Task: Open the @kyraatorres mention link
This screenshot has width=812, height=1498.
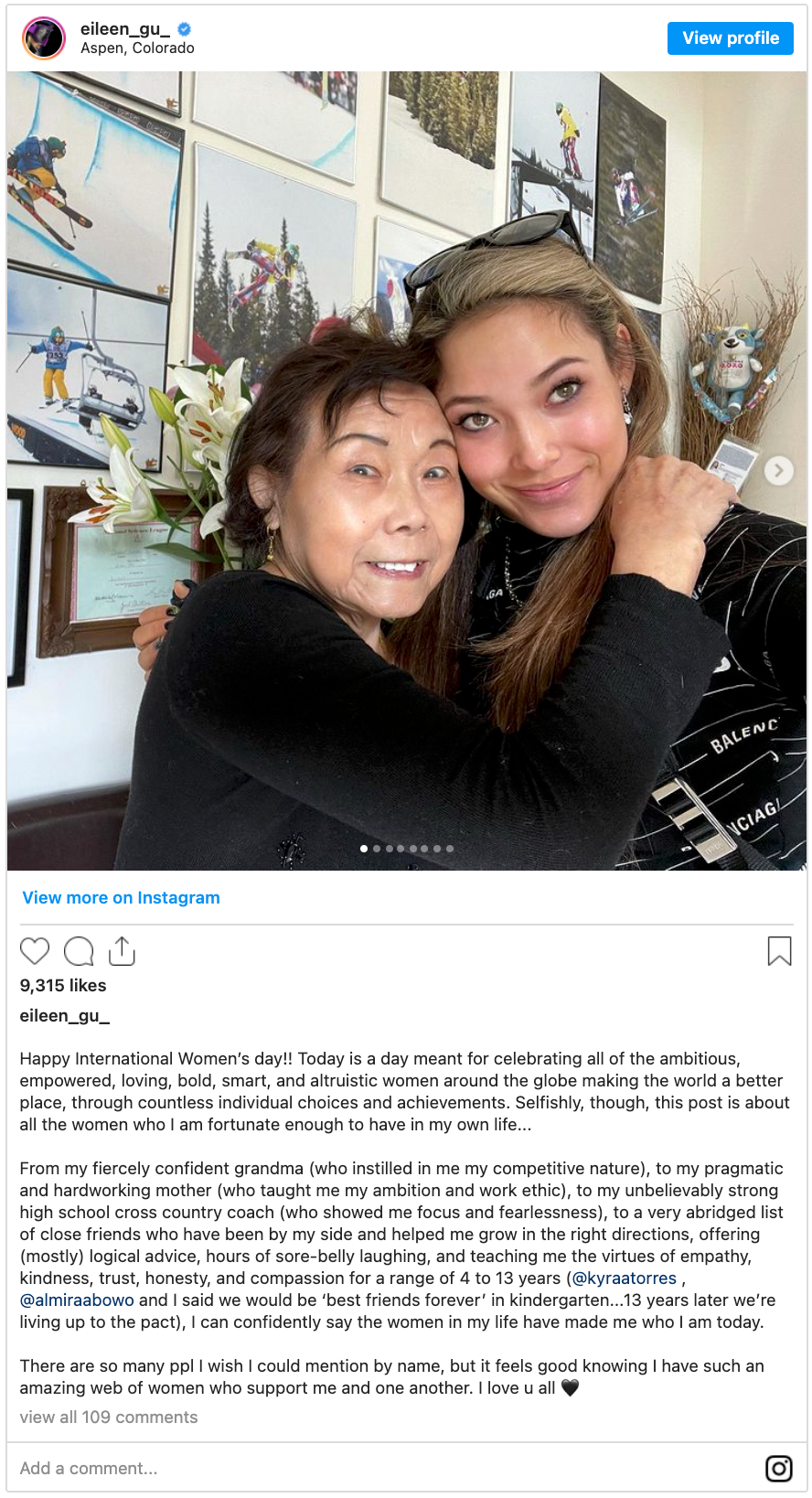Action: (625, 1278)
